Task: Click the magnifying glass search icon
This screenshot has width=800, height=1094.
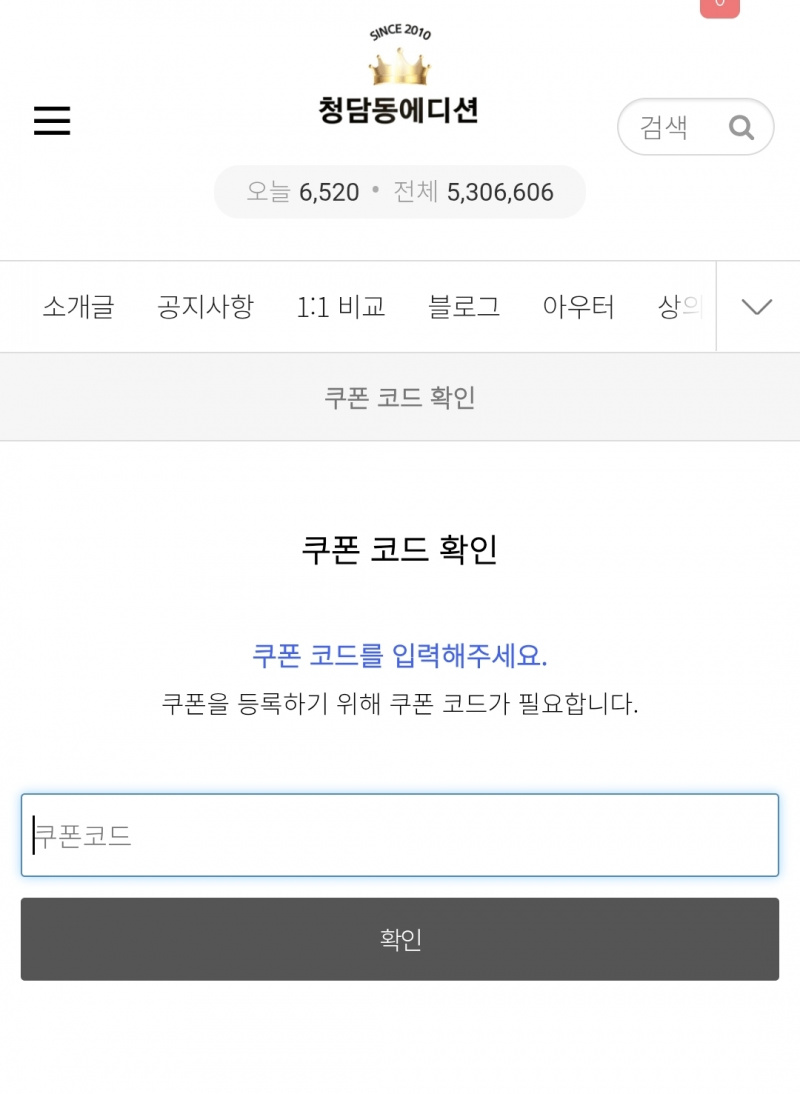Action: [x=741, y=127]
